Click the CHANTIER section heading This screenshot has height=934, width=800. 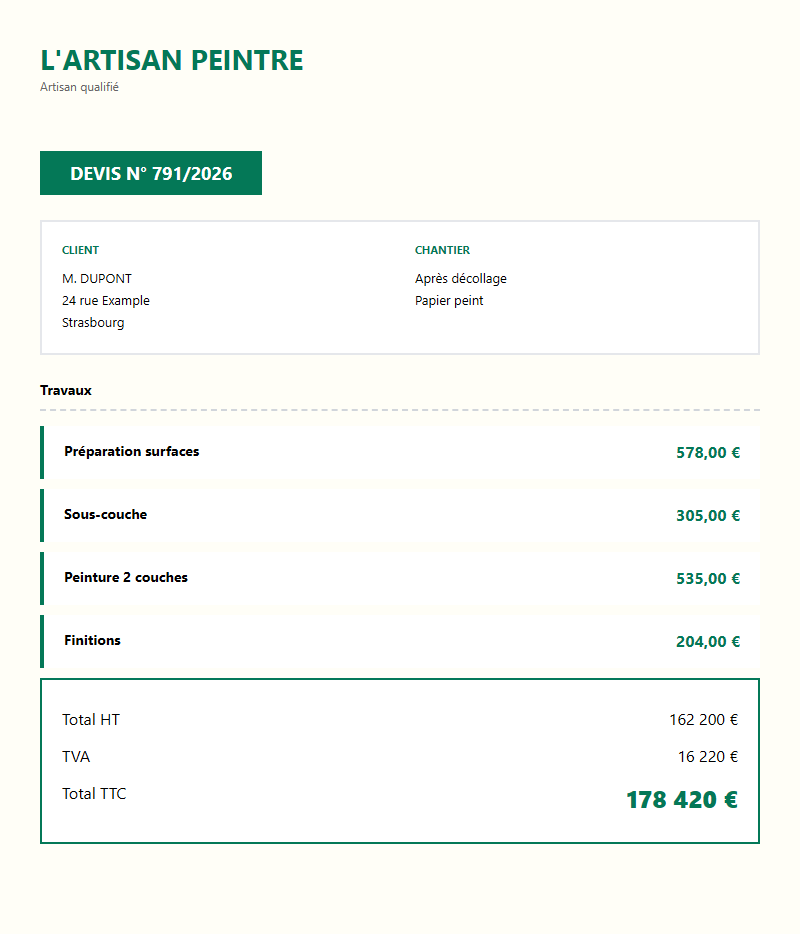pos(442,250)
